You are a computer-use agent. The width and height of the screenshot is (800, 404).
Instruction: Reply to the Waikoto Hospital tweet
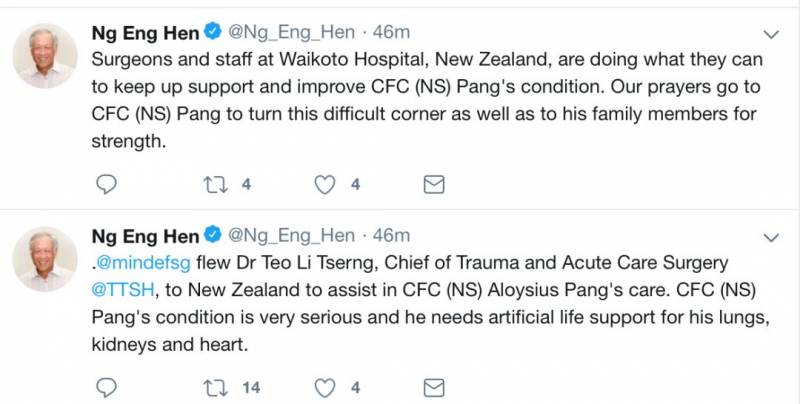(109, 183)
